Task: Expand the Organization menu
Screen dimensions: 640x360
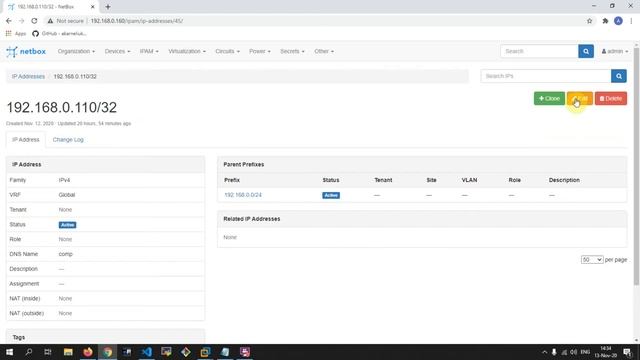Action: [76, 51]
